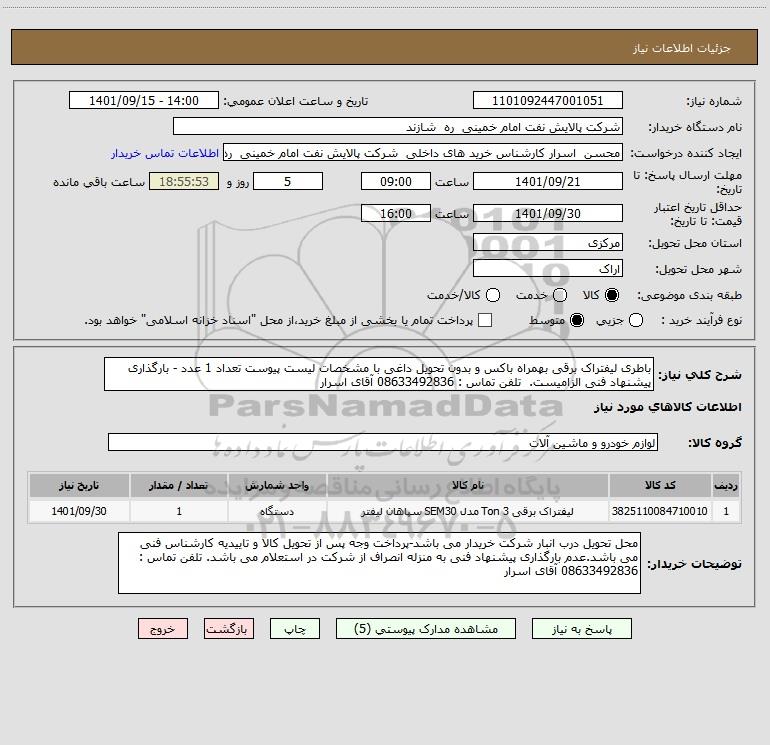Click تاریخ نیاز column header
This screenshot has height=745, width=770.
(79, 486)
